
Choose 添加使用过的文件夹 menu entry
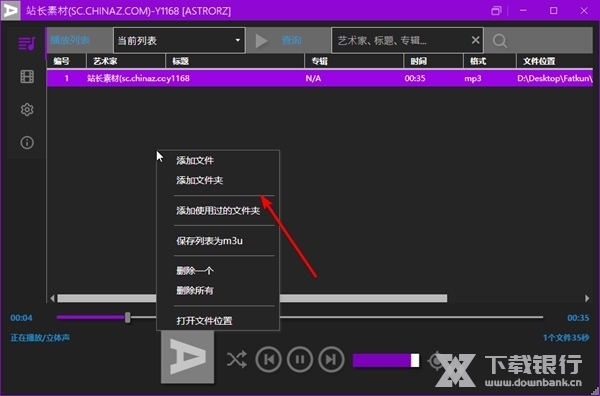218,210
